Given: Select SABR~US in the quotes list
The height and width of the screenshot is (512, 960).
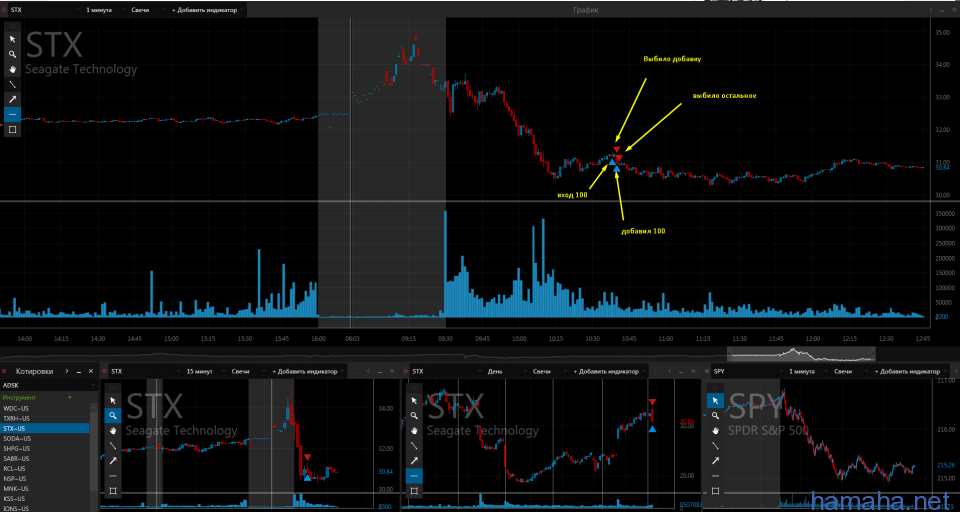Looking at the screenshot, I should click(45, 458).
